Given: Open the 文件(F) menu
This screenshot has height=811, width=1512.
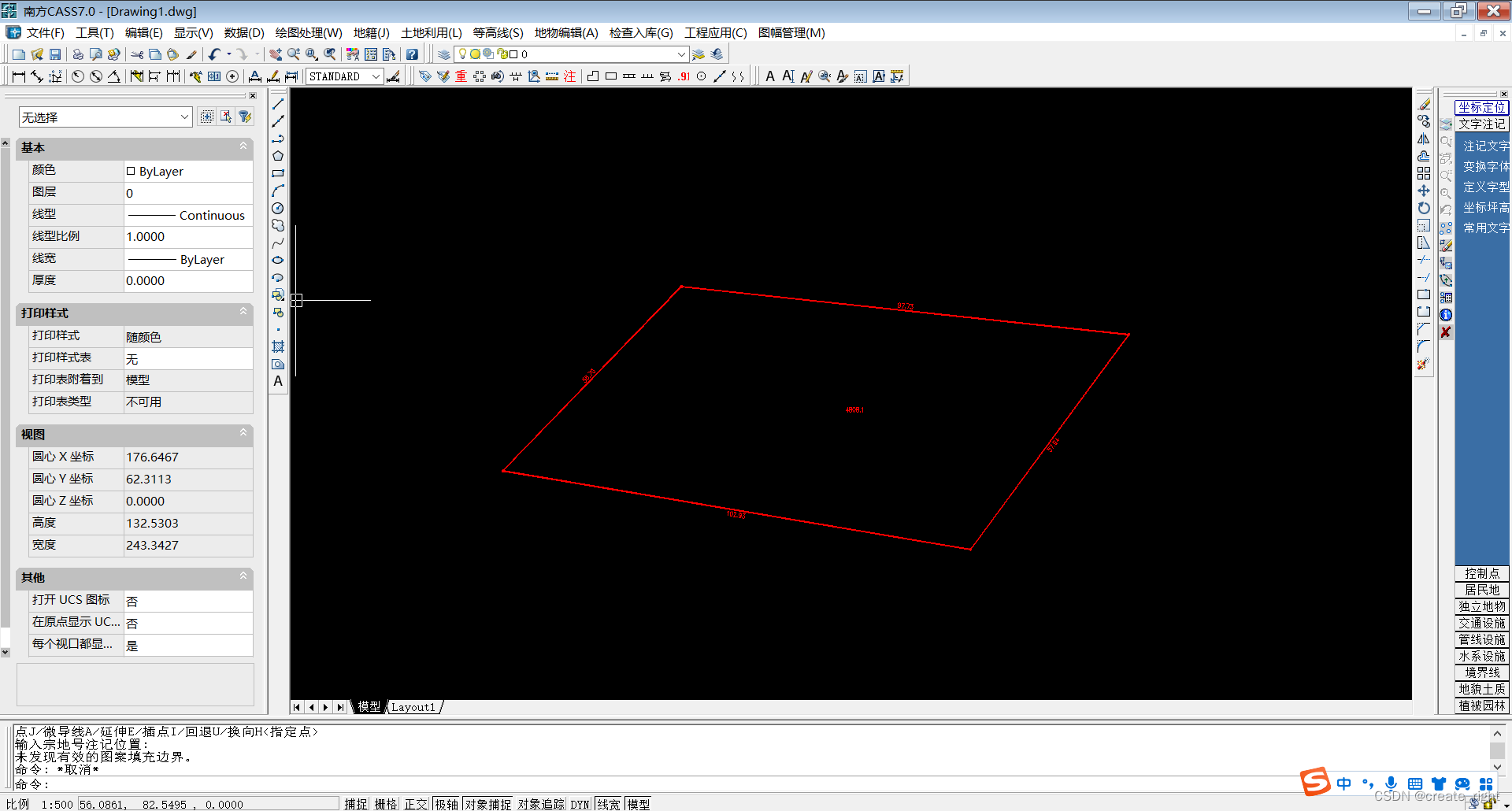Looking at the screenshot, I should 45,32.
